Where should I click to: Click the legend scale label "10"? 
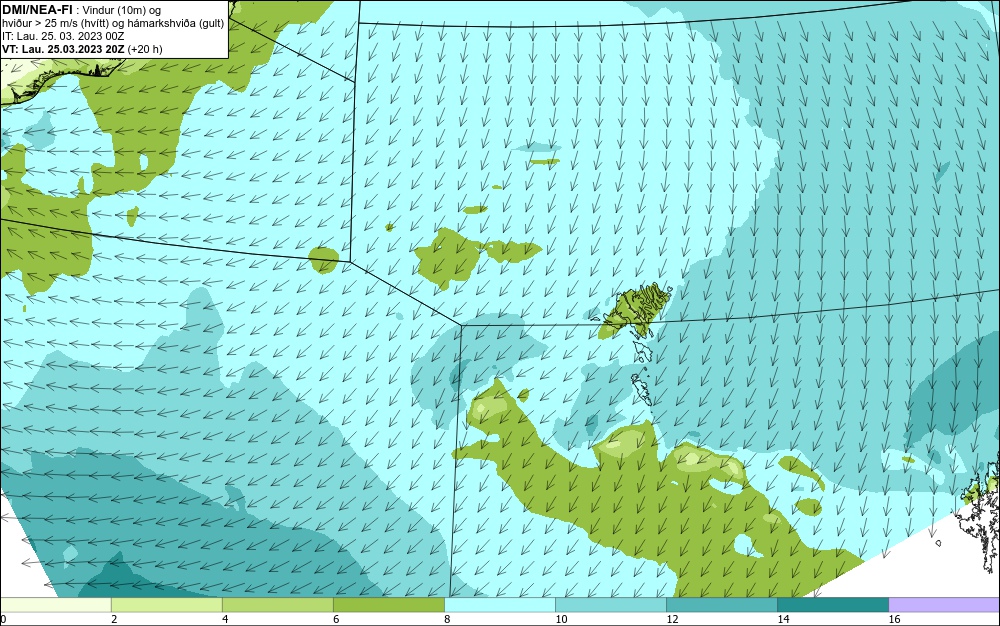pyautogui.click(x=561, y=619)
